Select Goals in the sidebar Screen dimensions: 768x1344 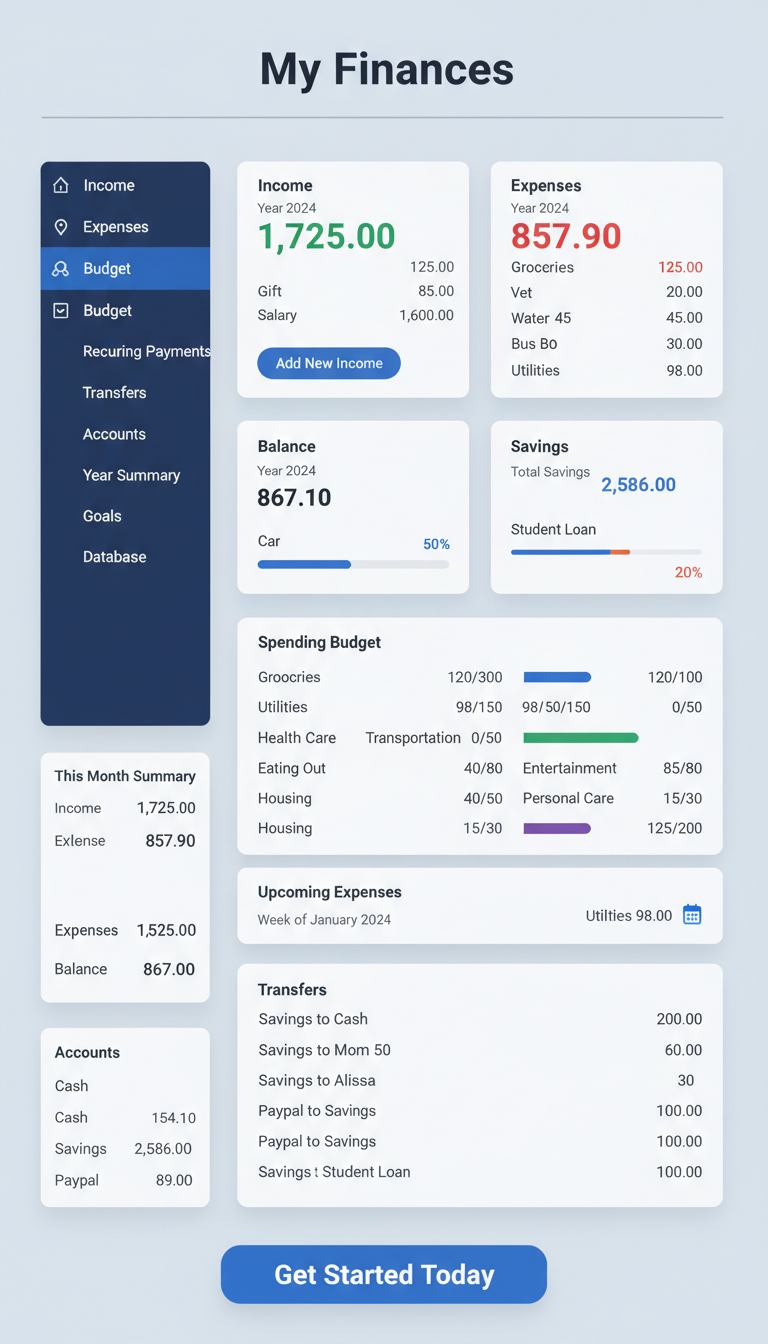click(x=102, y=516)
